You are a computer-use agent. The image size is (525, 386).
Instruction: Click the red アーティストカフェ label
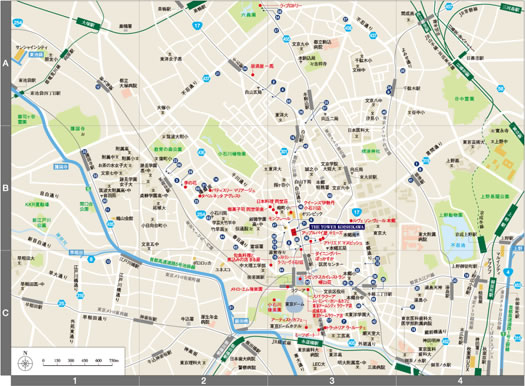(287, 320)
